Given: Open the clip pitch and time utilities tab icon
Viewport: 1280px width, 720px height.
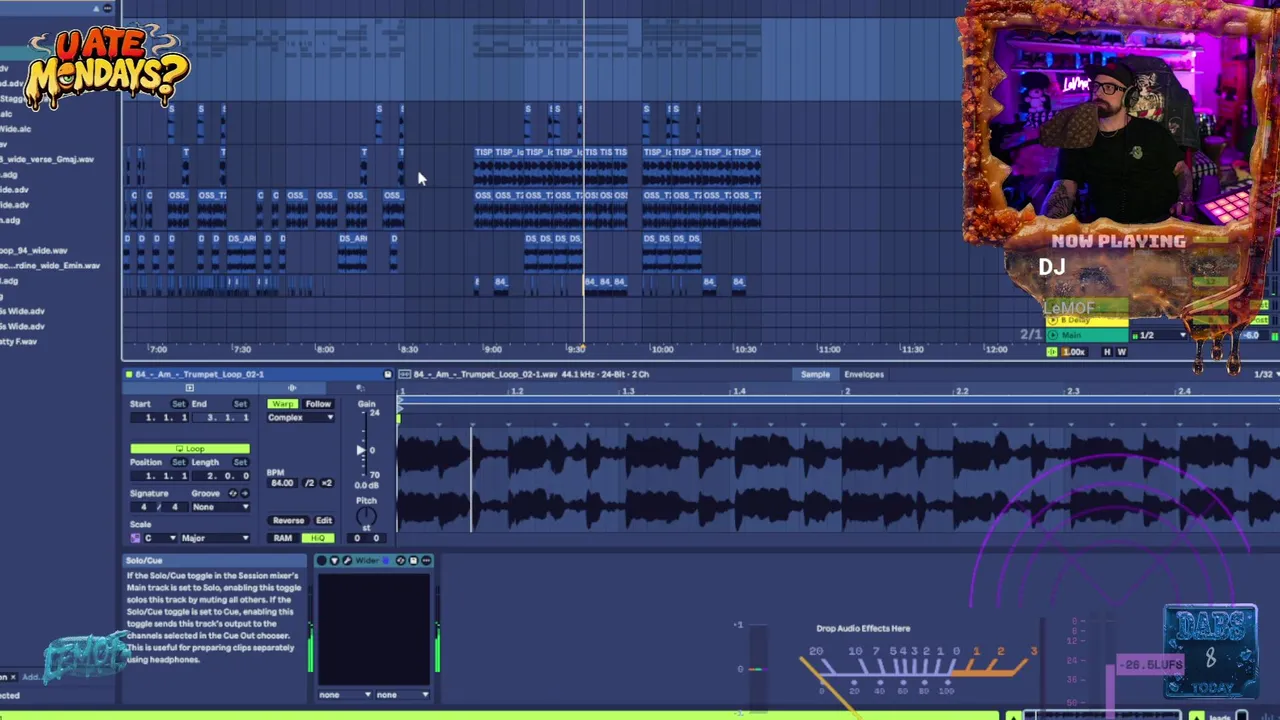Looking at the screenshot, I should click(x=360, y=388).
